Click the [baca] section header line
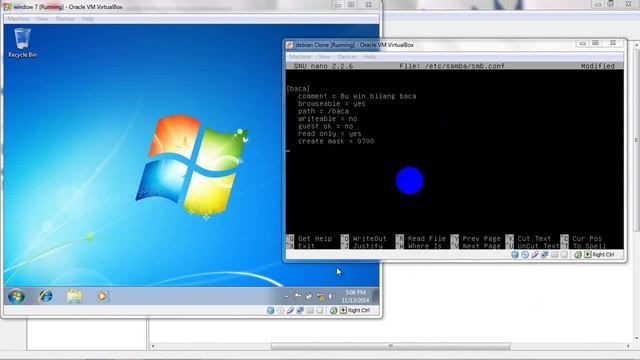The width and height of the screenshot is (640, 360). 298,89
